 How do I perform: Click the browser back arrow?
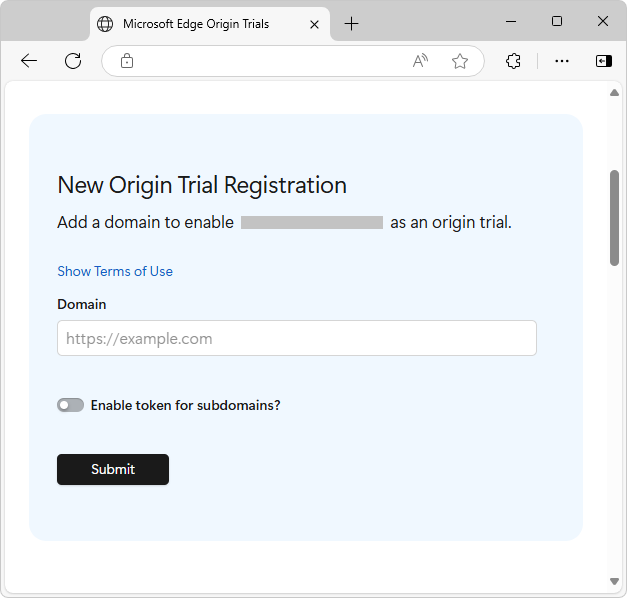[x=29, y=61]
